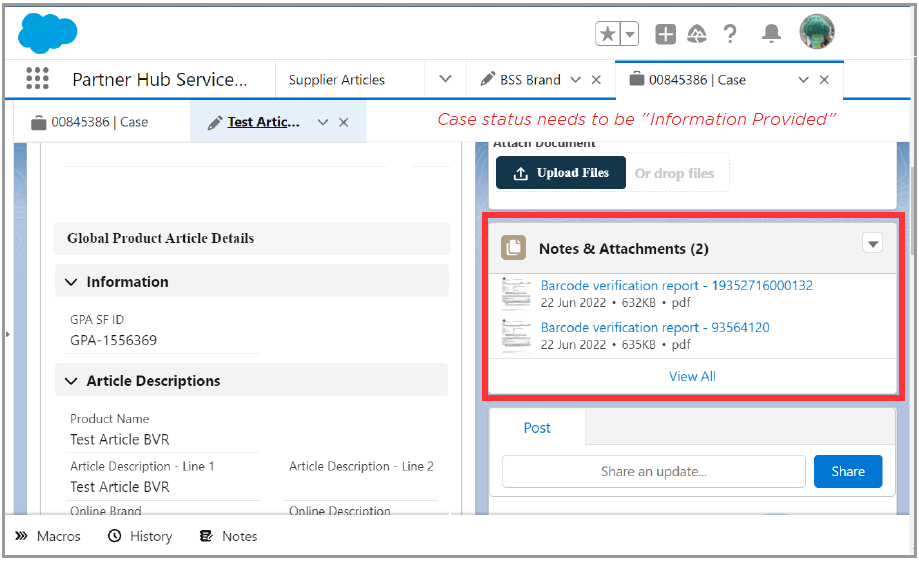This screenshot has width=919, height=562.
Task: Close the BSS Brand tab
Action: pyautogui.click(x=596, y=80)
